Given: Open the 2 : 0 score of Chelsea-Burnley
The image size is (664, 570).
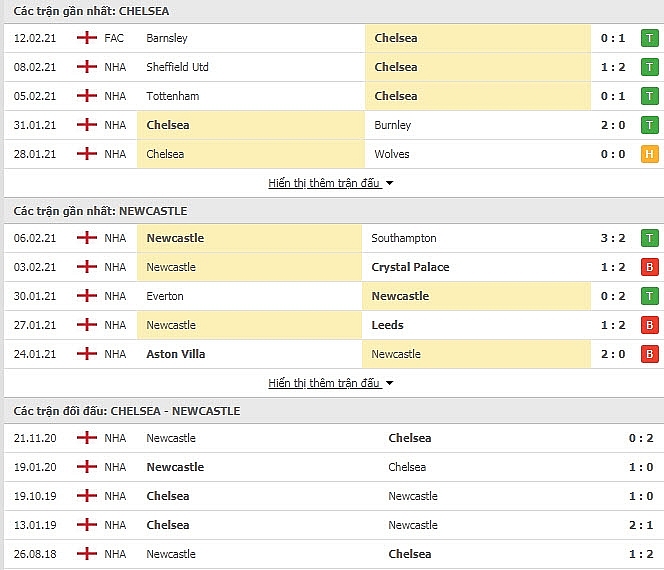Looking at the screenshot, I should (613, 125).
